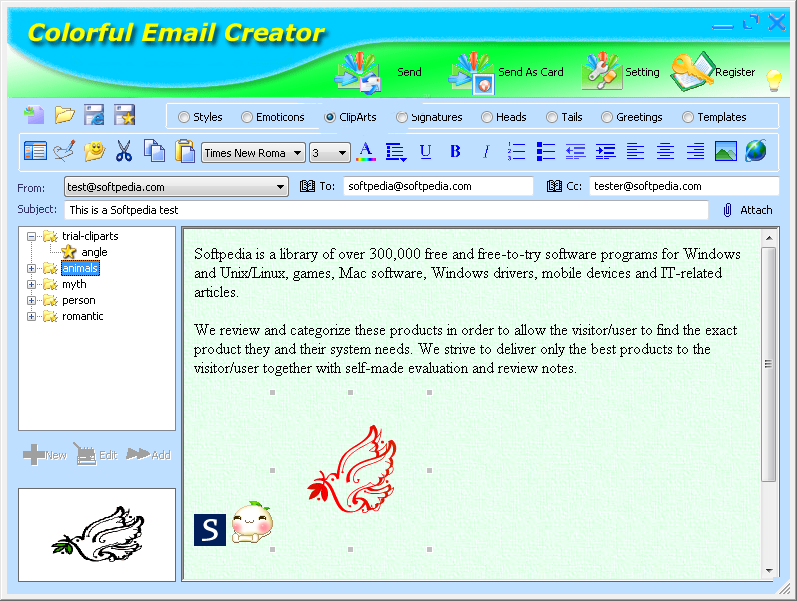Toggle bold formatting
797x601 pixels.
pos(455,152)
